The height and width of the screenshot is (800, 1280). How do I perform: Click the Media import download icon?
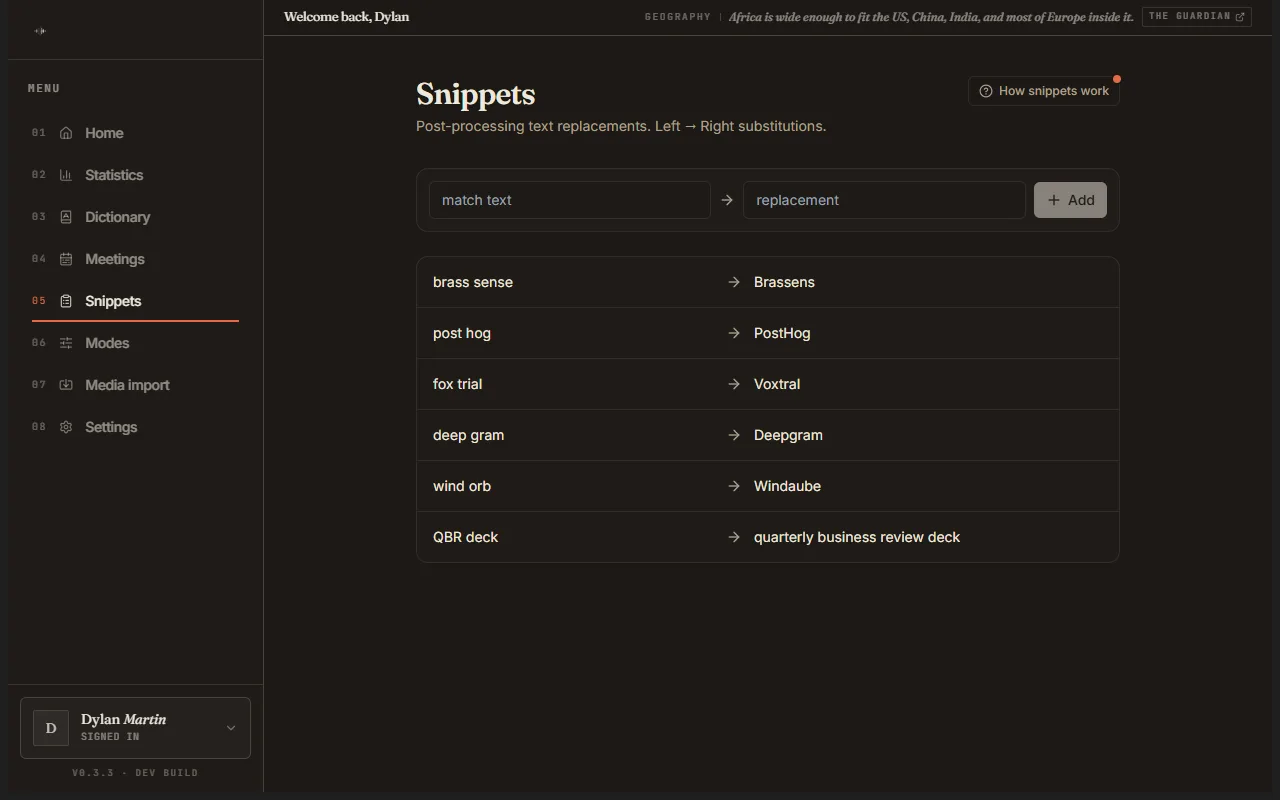66,385
